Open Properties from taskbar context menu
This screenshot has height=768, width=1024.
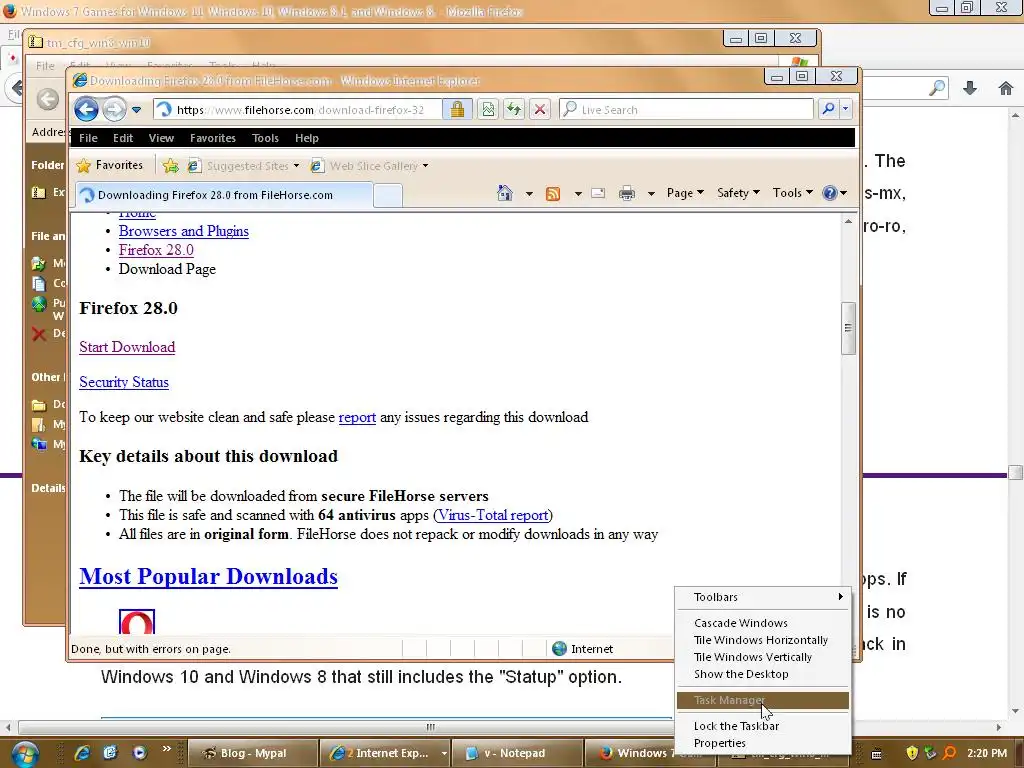pos(763,743)
